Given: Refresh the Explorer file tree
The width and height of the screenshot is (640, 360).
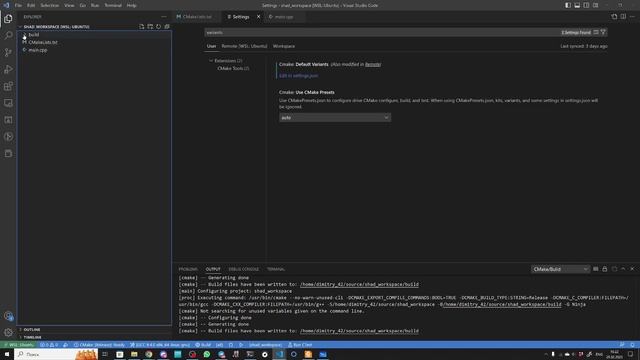Looking at the screenshot, I should tap(158, 27).
